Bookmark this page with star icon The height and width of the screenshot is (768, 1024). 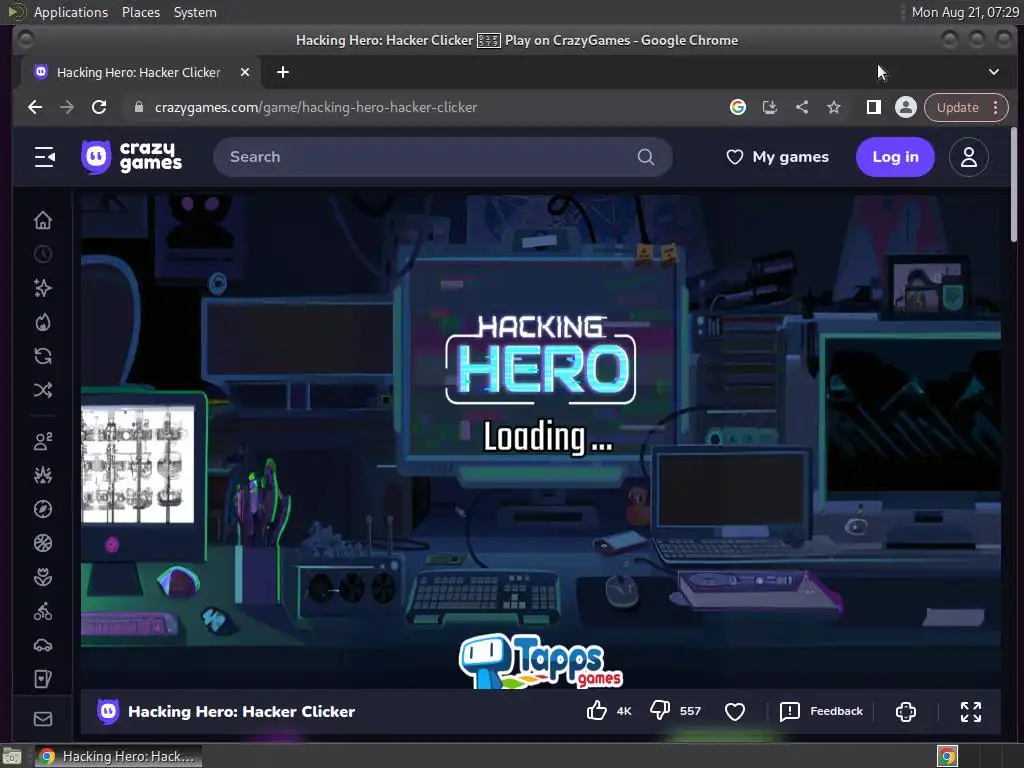834,107
